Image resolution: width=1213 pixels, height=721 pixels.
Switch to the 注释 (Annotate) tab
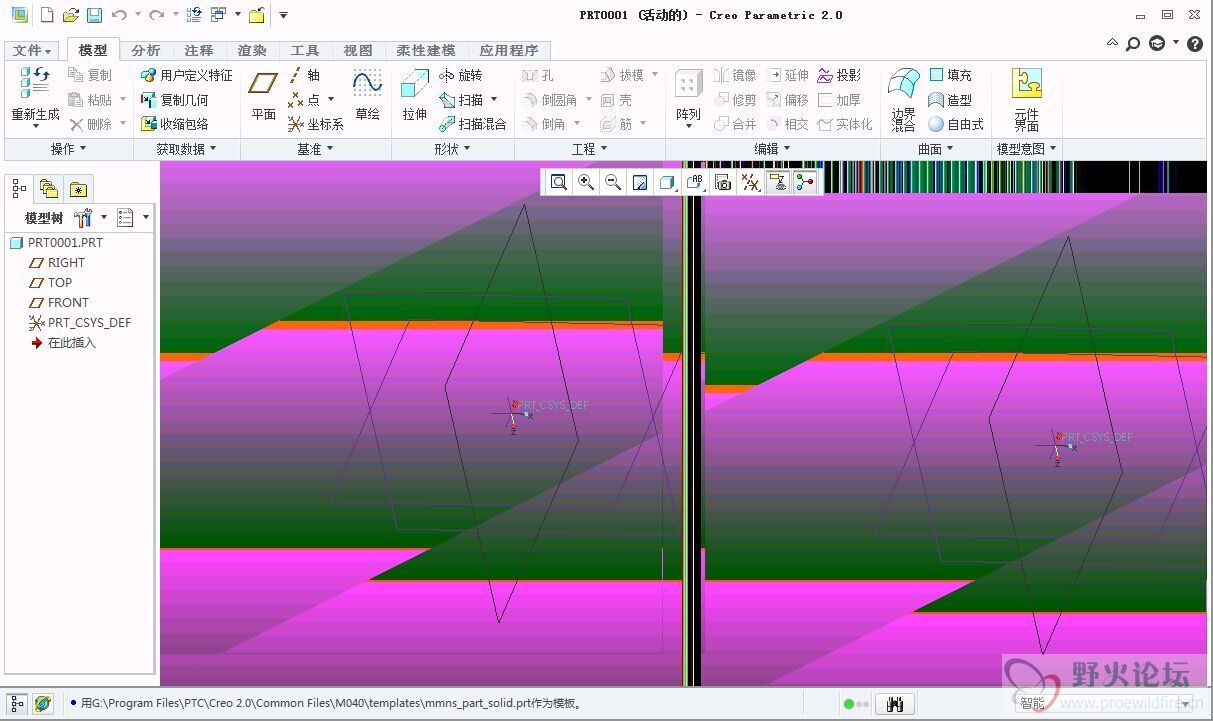pyautogui.click(x=198, y=50)
